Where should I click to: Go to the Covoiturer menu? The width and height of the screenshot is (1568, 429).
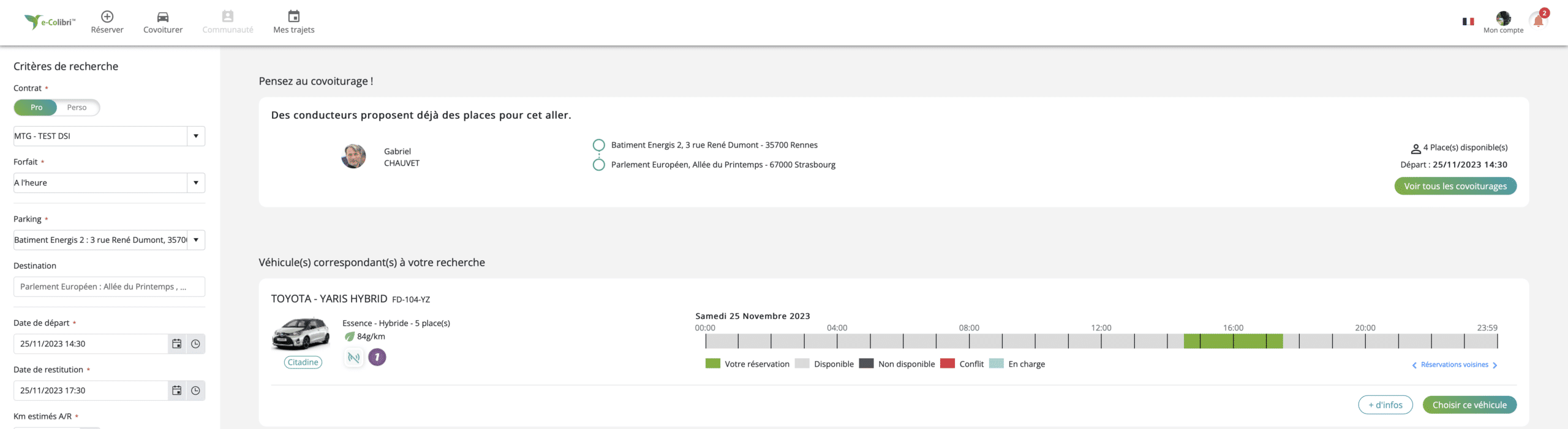pos(163,22)
